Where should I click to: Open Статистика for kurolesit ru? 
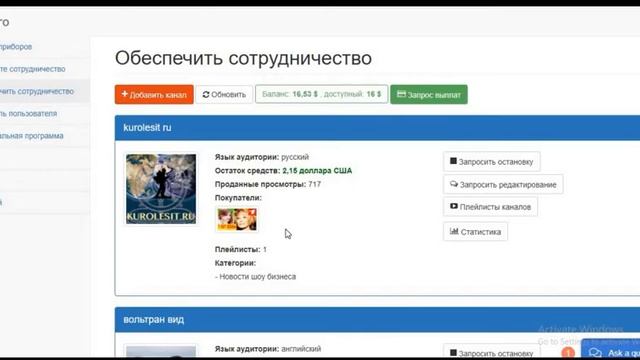[x=476, y=232]
